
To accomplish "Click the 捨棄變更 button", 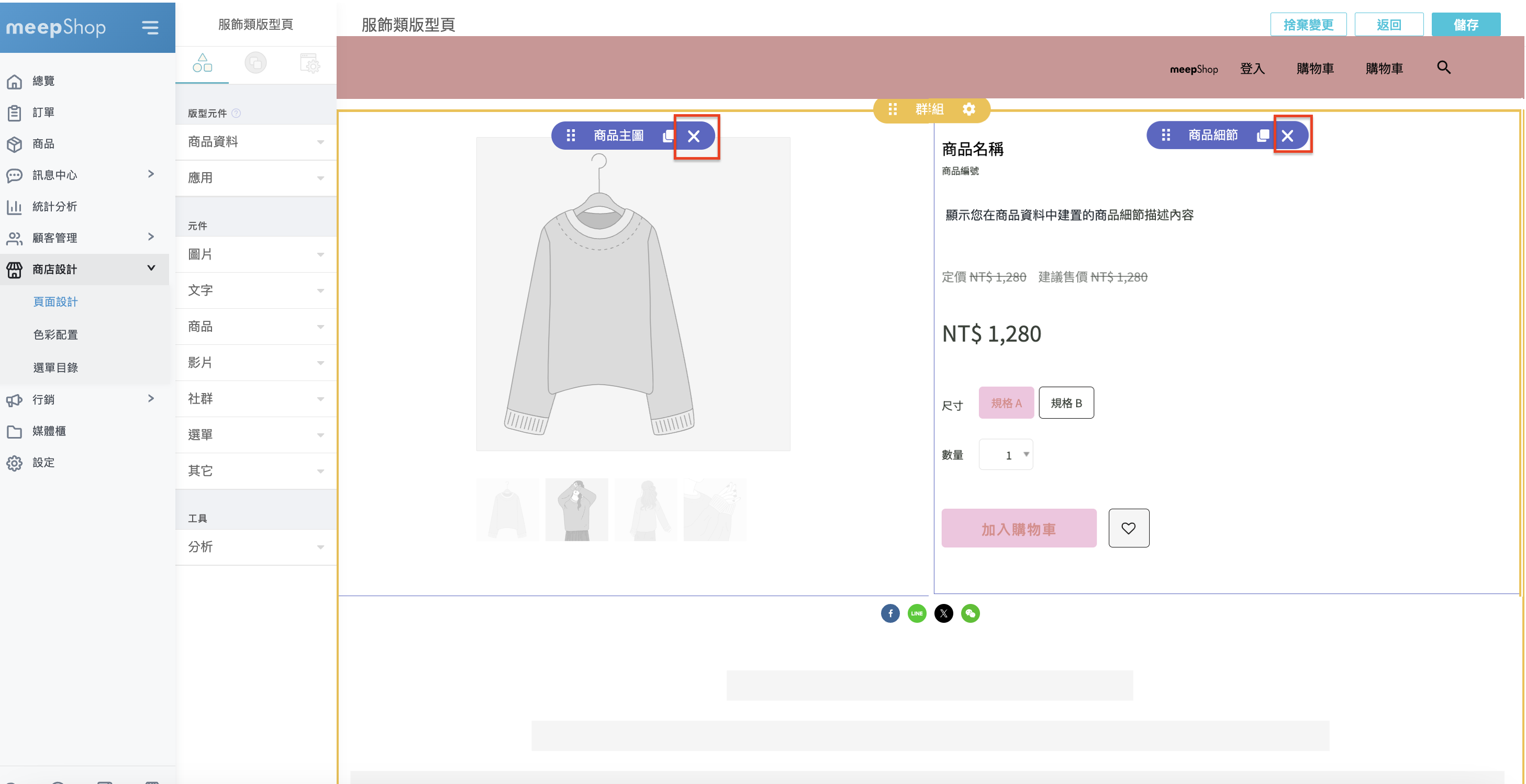I will 1308,25.
